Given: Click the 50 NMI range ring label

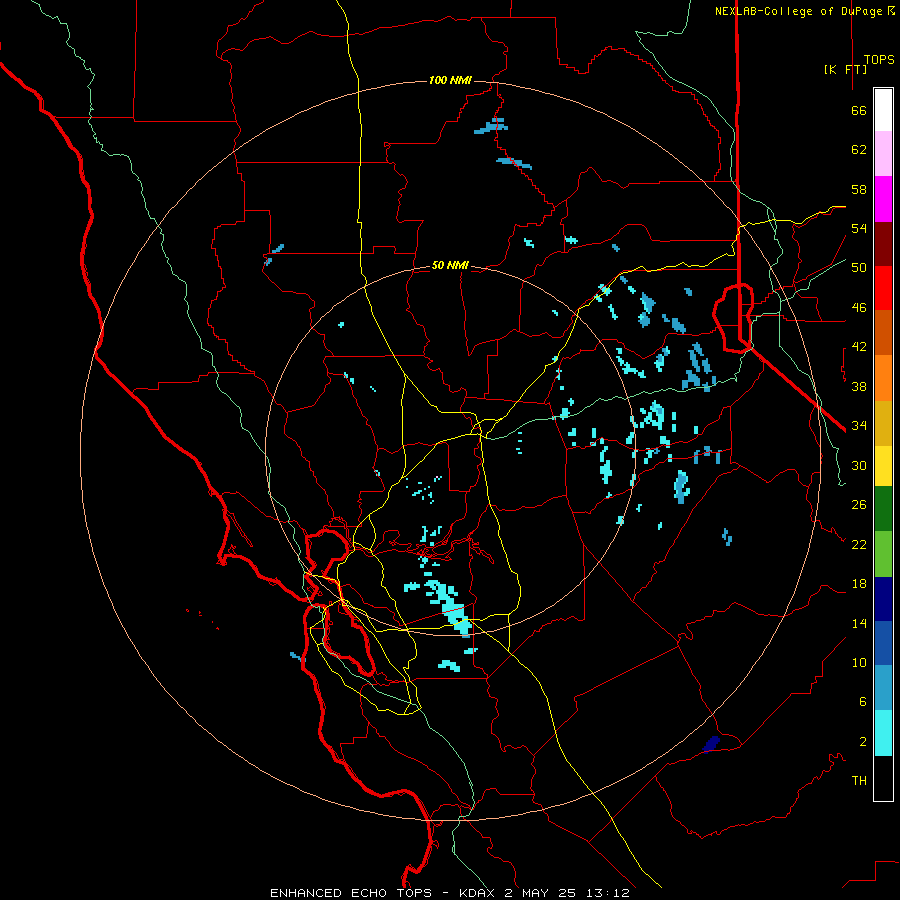Looking at the screenshot, I should pyautogui.click(x=450, y=265).
